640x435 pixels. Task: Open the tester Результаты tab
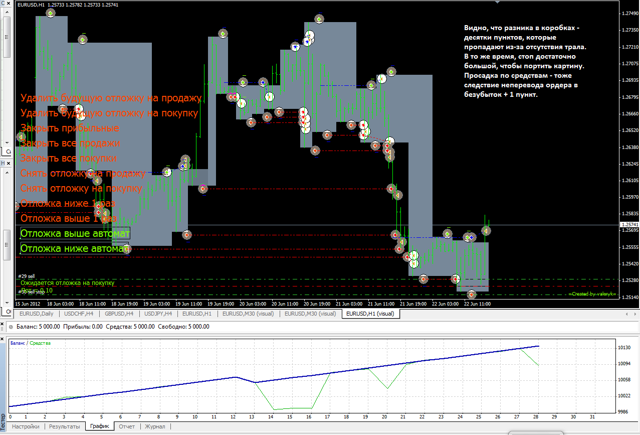(64, 426)
